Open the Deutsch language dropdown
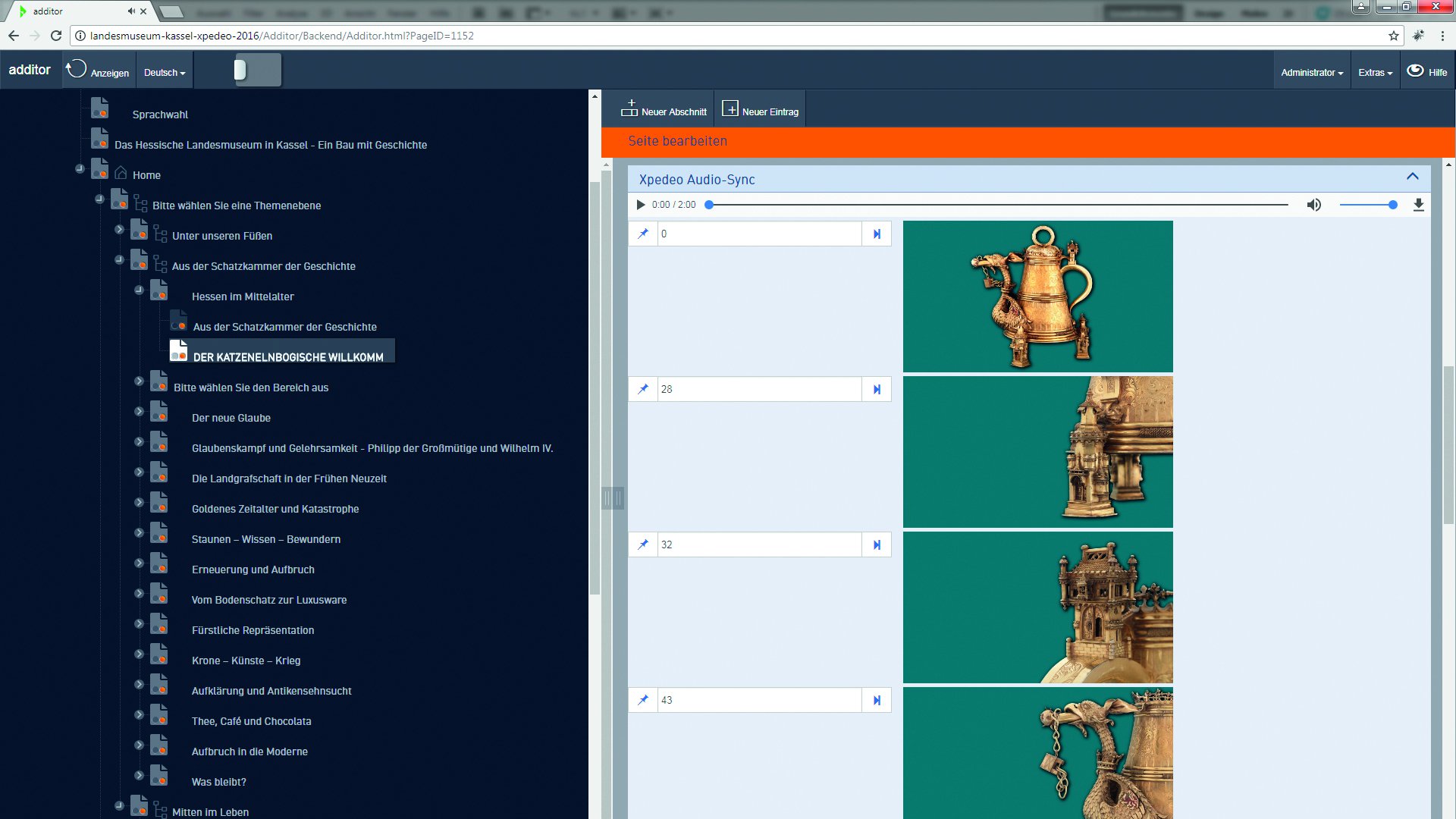Image resolution: width=1456 pixels, height=819 pixels. click(x=165, y=73)
